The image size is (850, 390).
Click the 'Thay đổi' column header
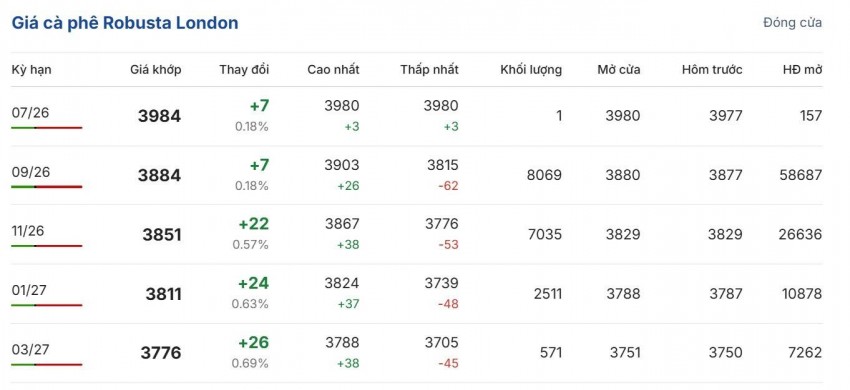click(x=244, y=70)
